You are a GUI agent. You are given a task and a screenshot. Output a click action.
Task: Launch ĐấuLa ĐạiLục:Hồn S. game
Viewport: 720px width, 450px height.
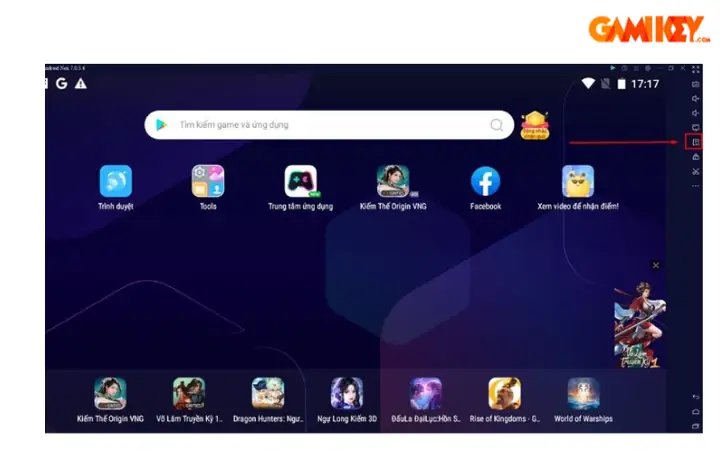(x=426, y=393)
